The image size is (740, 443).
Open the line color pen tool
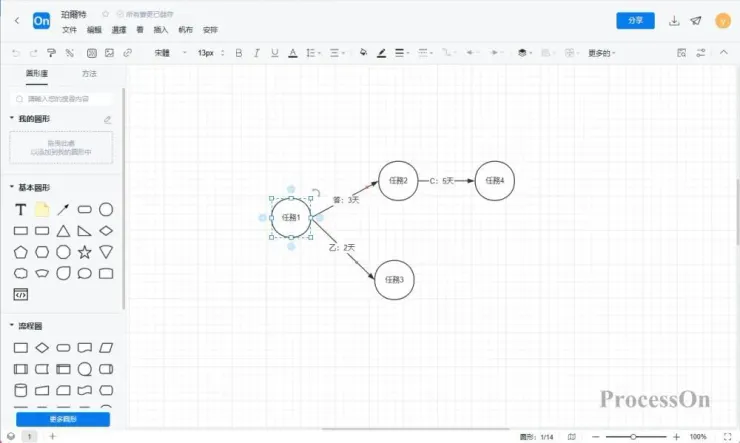tap(381, 53)
